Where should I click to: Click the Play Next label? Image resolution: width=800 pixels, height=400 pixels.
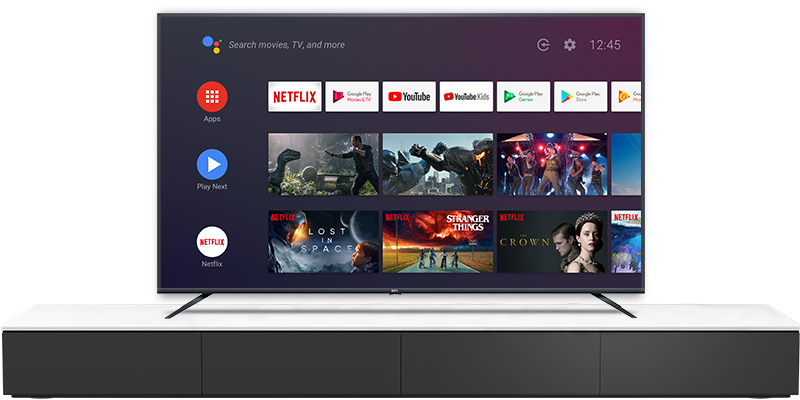pyautogui.click(x=212, y=187)
